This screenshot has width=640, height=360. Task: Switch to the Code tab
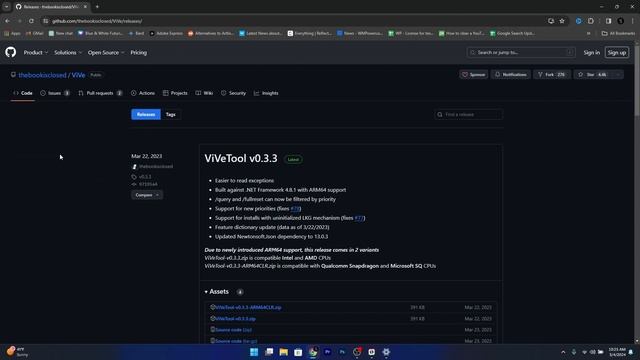[x=22, y=93]
